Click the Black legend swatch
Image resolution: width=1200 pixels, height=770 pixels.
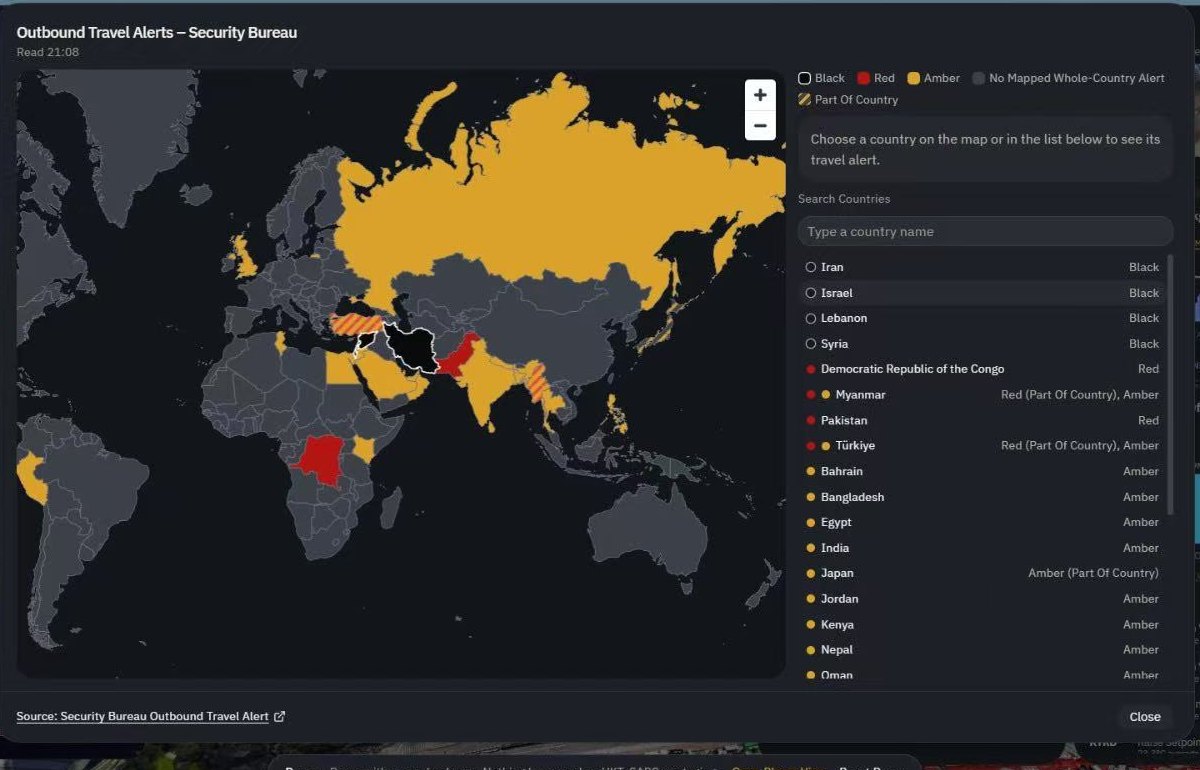(804, 78)
